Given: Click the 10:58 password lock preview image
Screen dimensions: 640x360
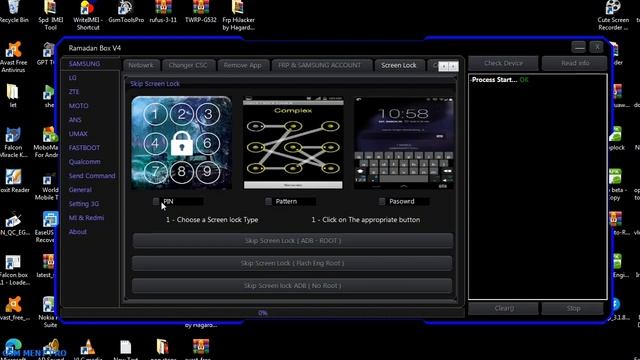Looking at the screenshot, I should [x=404, y=143].
